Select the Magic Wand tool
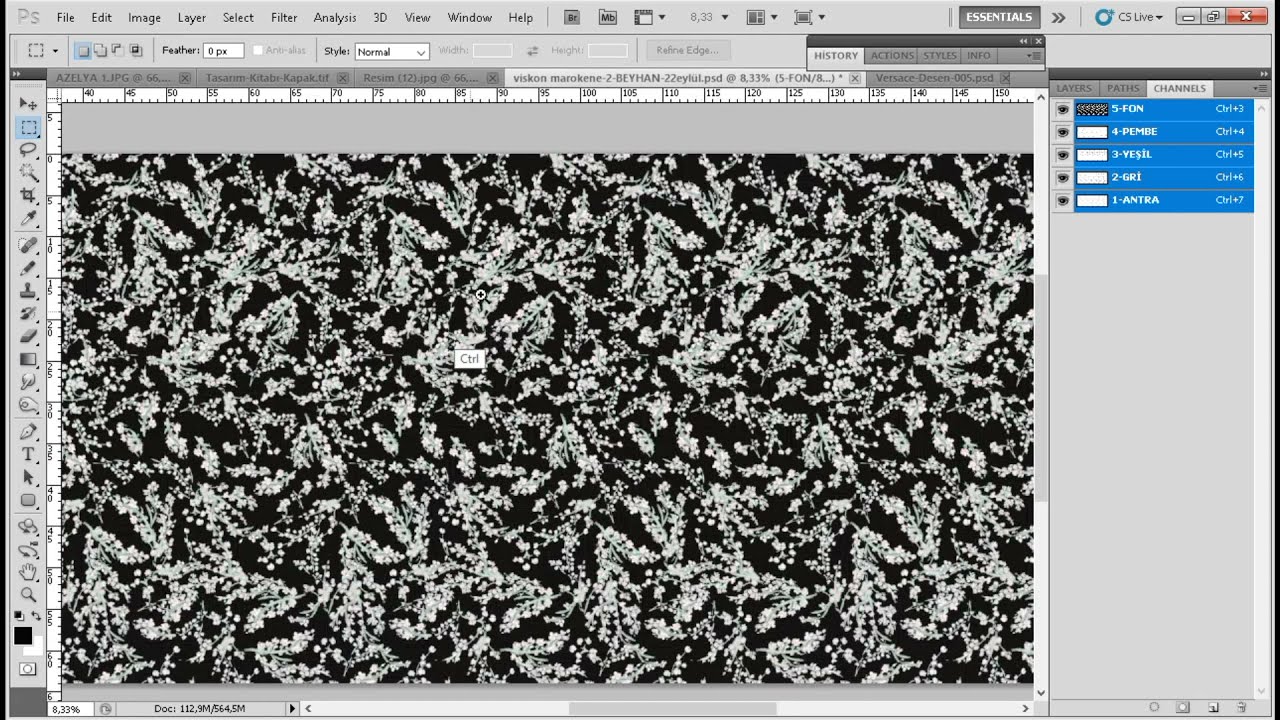 pos(28,173)
